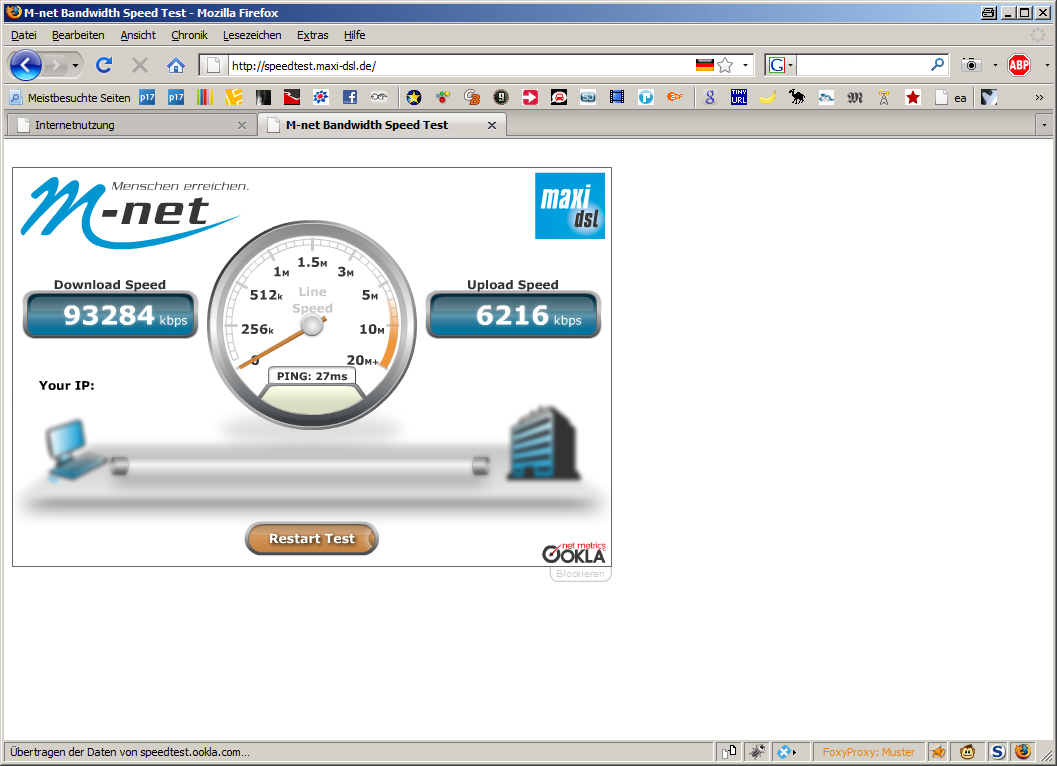Viewport: 1057px width, 766px height.
Task: Click the Google search input field
Action: 863,65
